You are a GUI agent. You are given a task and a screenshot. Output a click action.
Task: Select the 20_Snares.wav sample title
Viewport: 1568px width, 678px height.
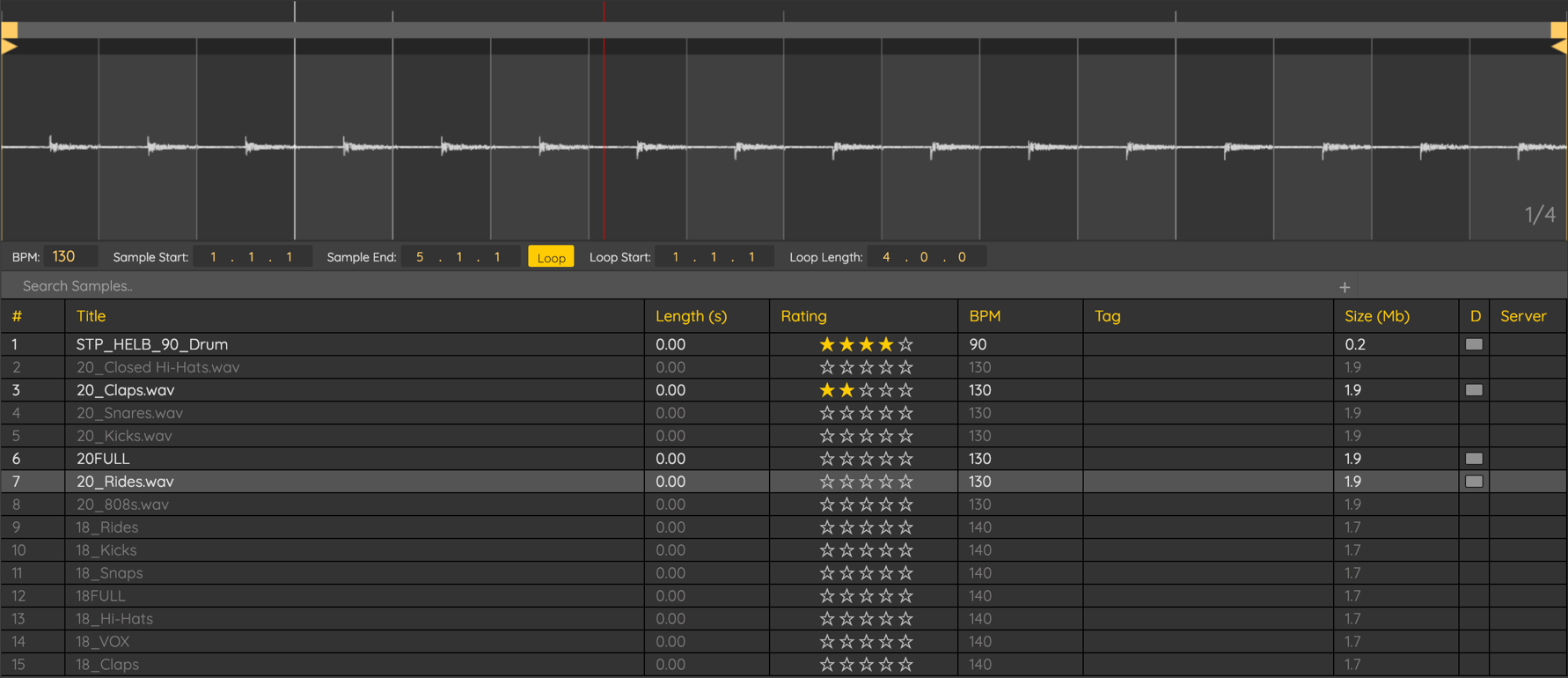coord(129,413)
